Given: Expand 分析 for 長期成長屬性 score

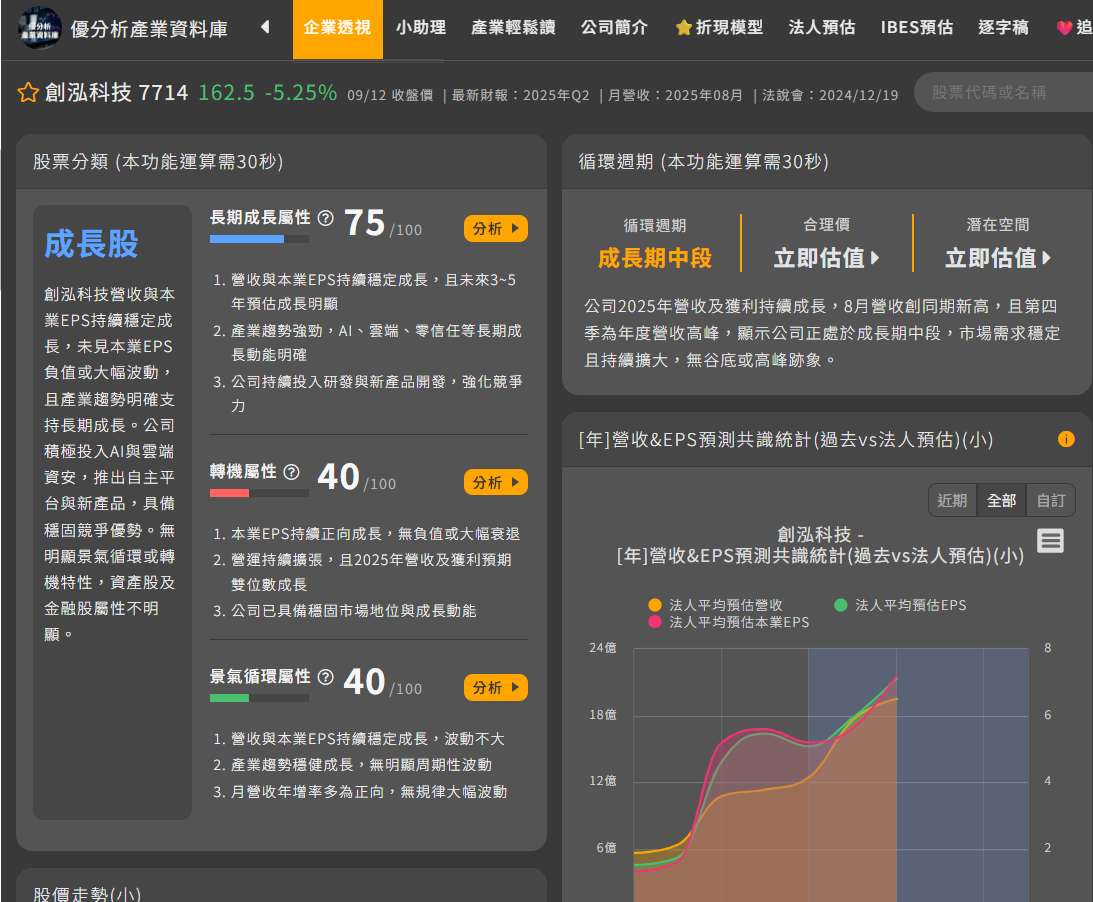Looking at the screenshot, I should coord(496,229).
